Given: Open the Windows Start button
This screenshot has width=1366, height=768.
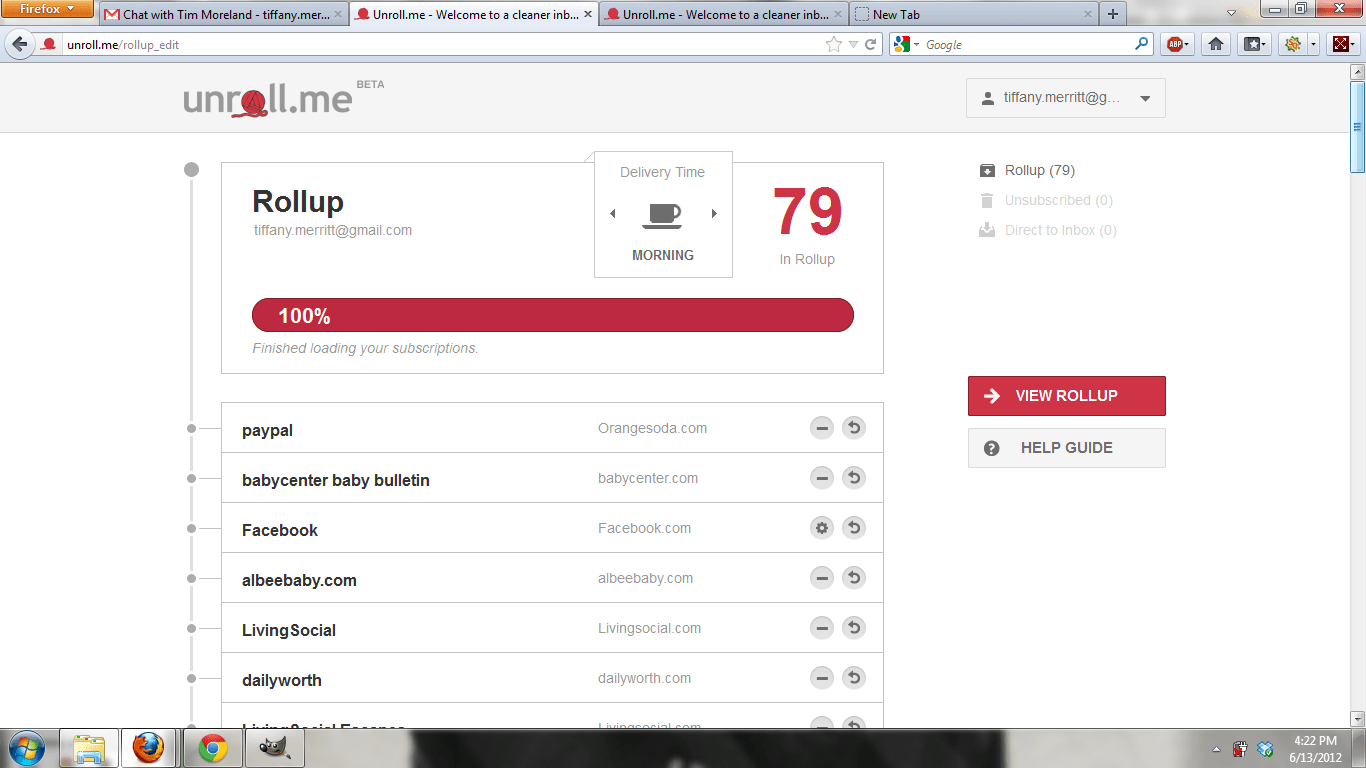Looking at the screenshot, I should pyautogui.click(x=26, y=748).
